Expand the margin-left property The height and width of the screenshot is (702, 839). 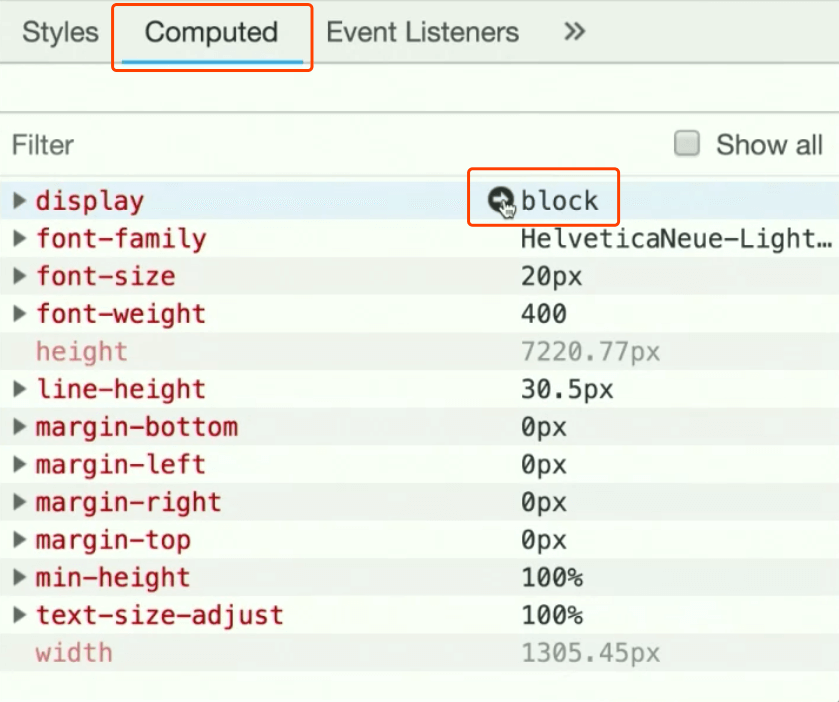[19, 465]
